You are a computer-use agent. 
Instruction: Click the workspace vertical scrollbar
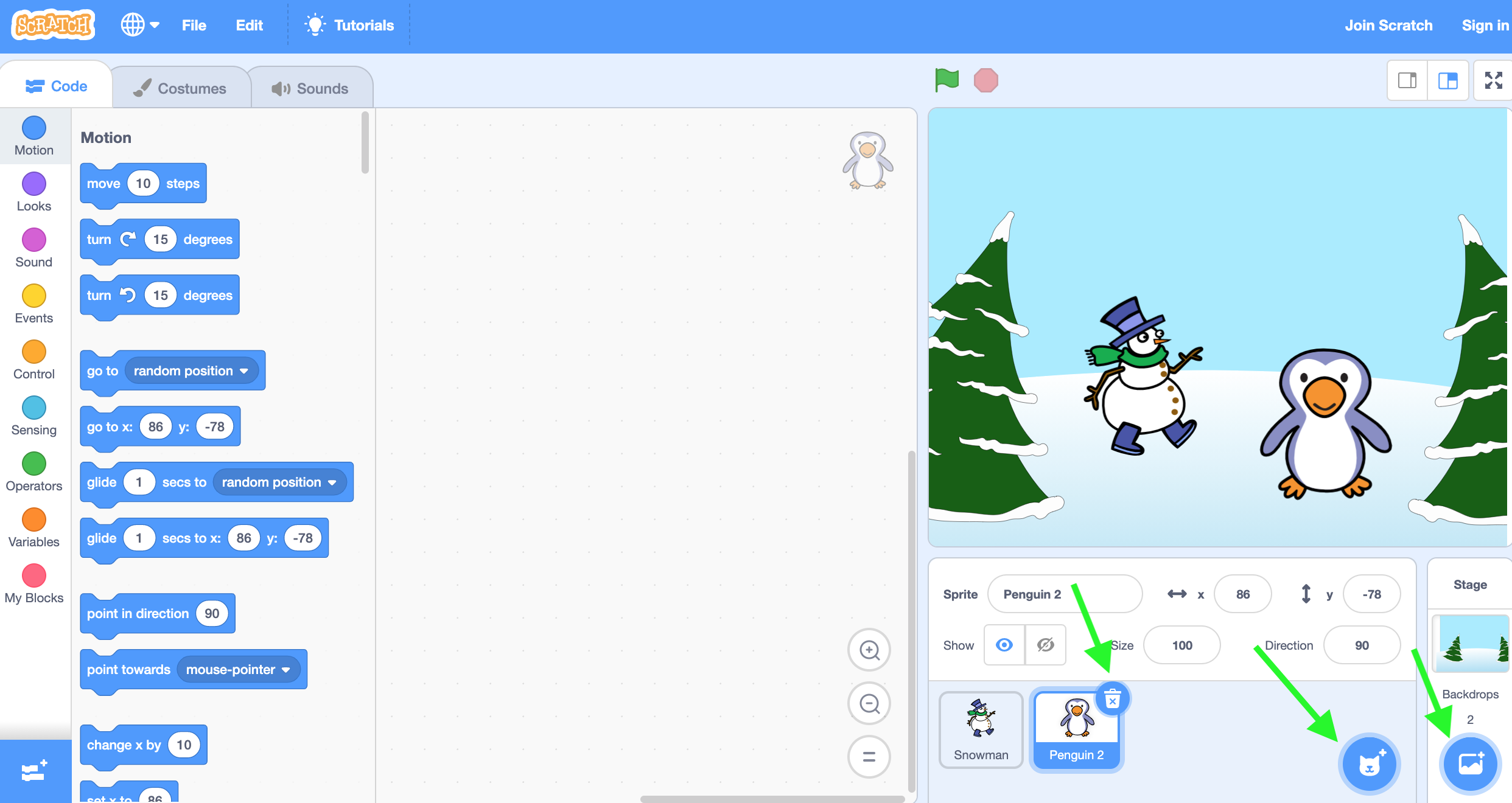pyautogui.click(x=911, y=620)
